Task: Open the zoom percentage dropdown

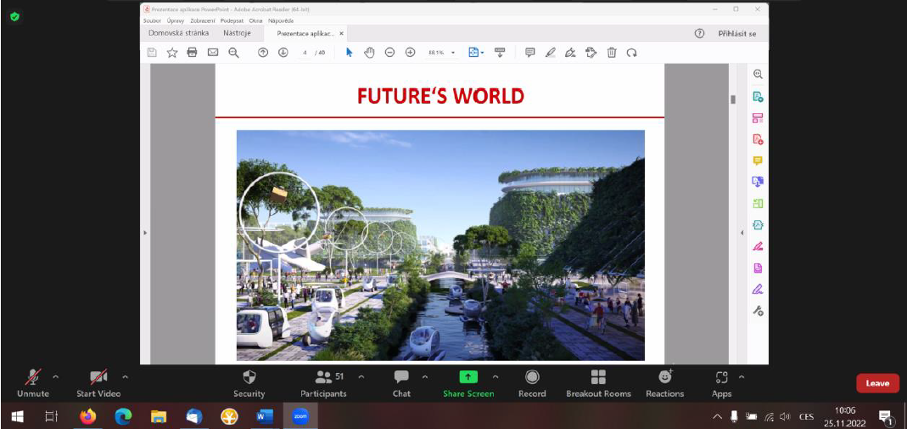Action: tap(453, 53)
